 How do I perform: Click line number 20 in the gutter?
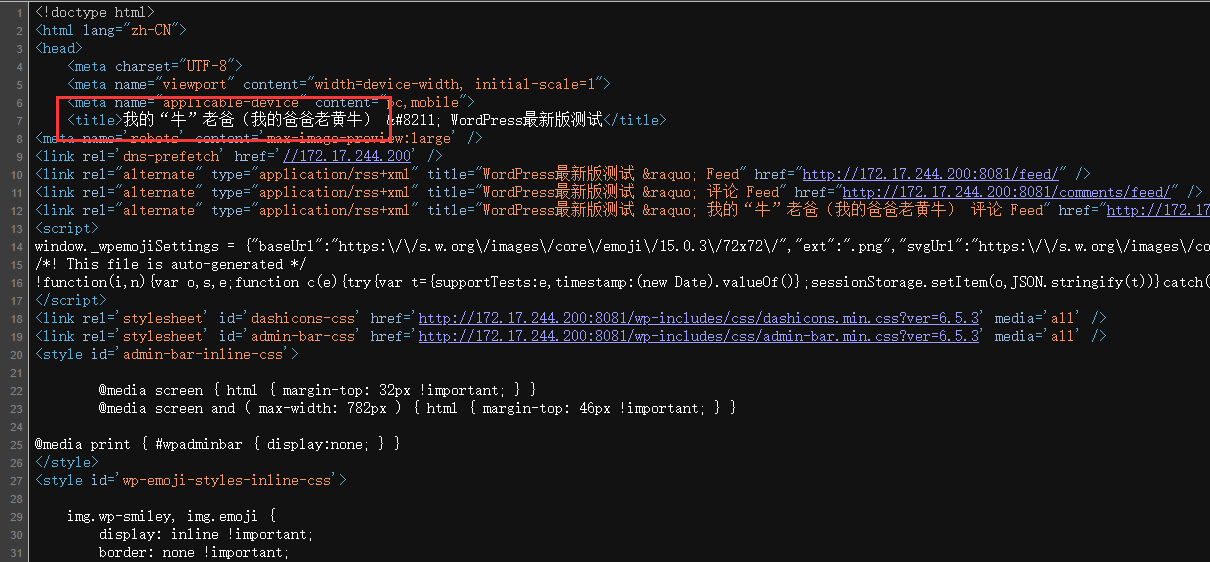point(17,354)
